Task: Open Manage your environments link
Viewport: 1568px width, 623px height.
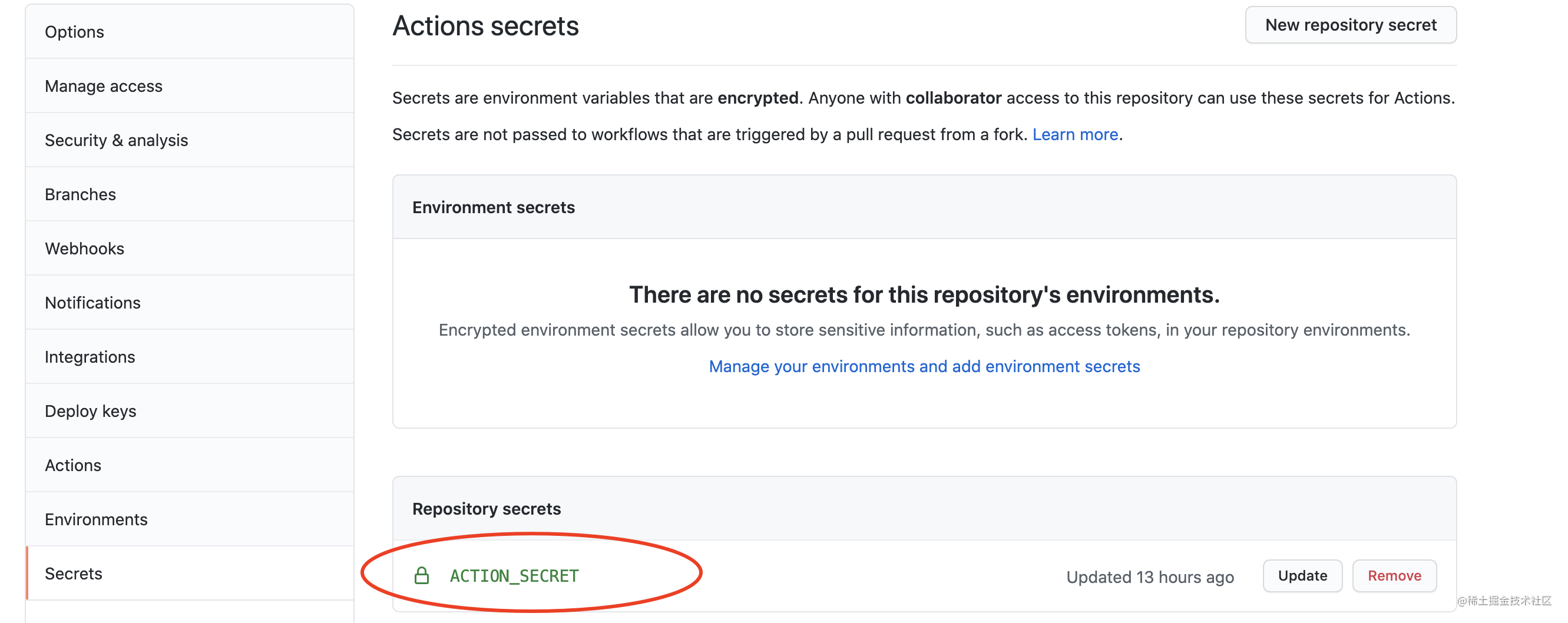Action: click(x=924, y=366)
